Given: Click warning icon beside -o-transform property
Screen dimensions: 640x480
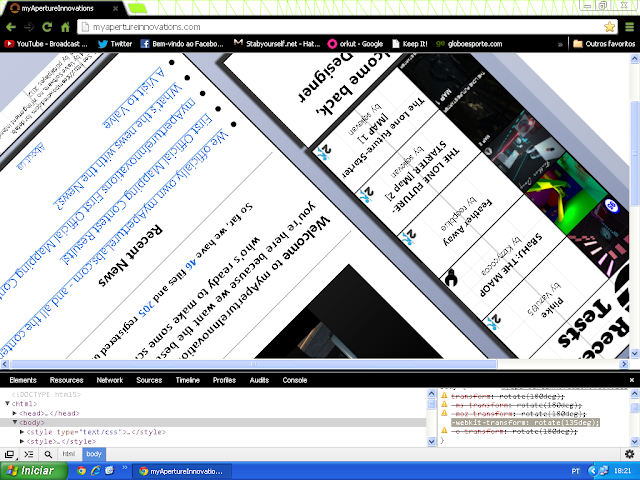Looking at the screenshot, I should 444,431.
